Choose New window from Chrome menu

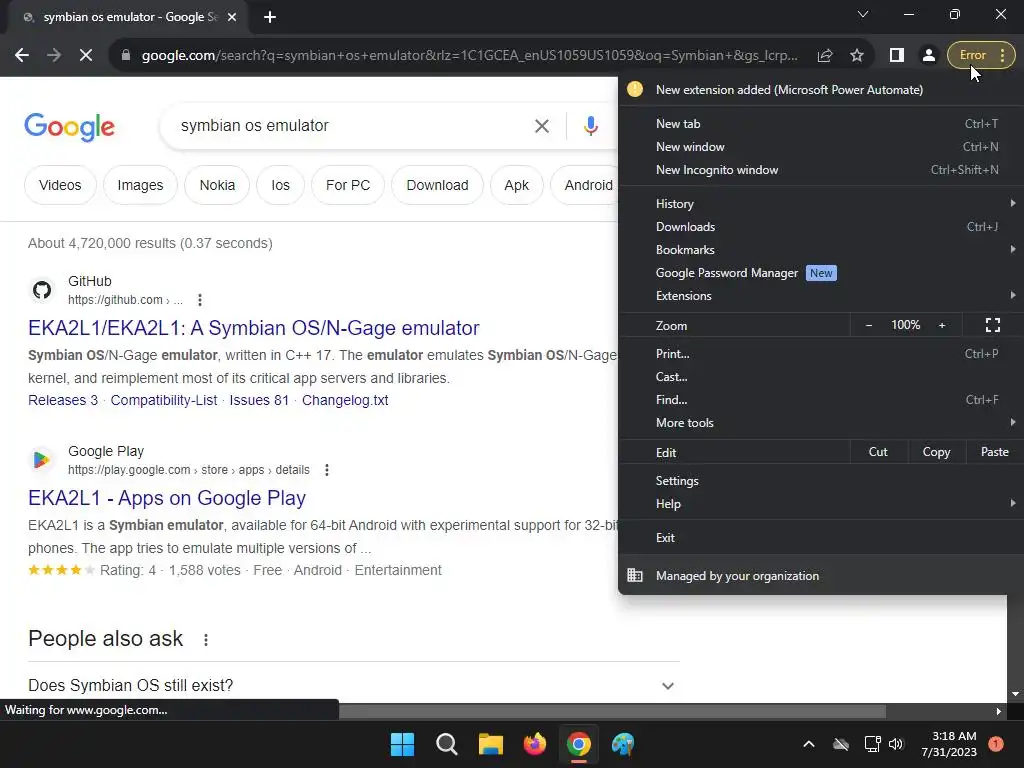tap(821, 147)
